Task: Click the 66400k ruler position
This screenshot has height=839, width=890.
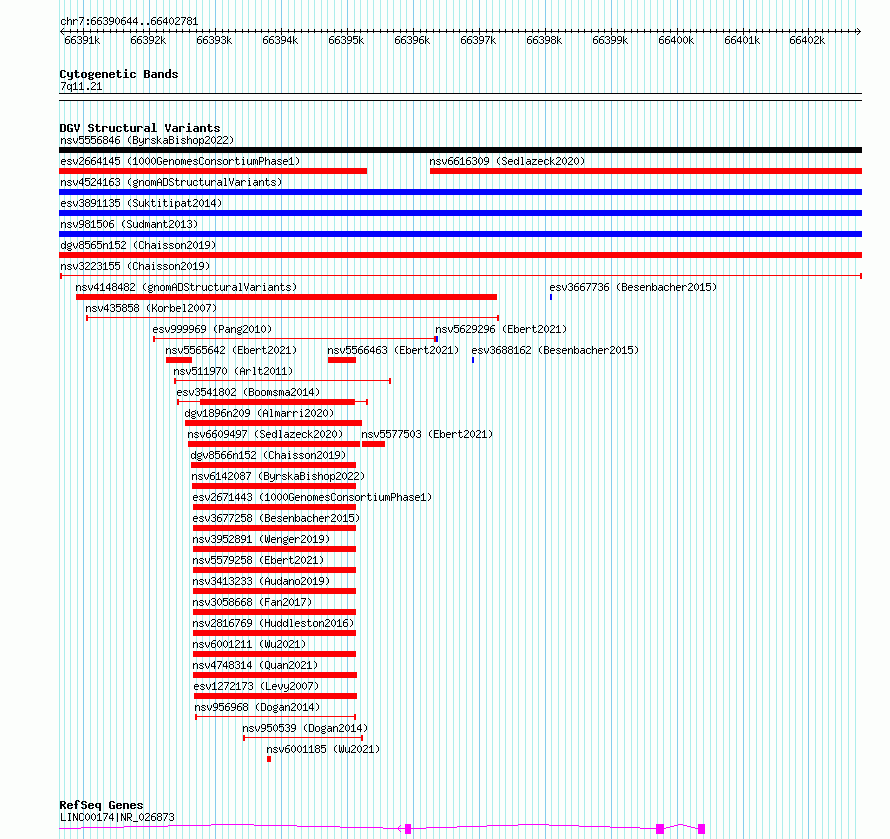Action: point(676,40)
